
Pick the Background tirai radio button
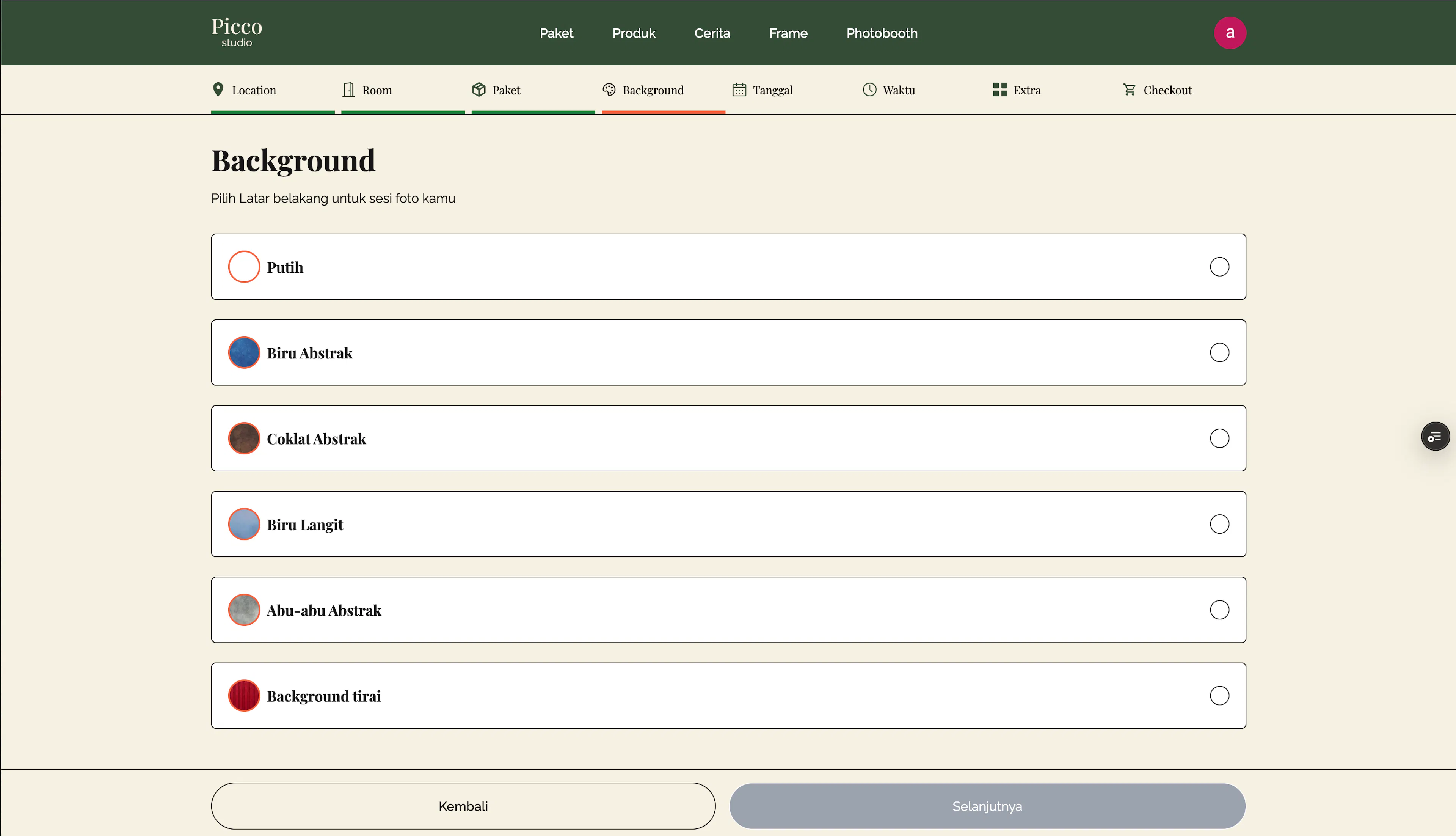(1219, 695)
